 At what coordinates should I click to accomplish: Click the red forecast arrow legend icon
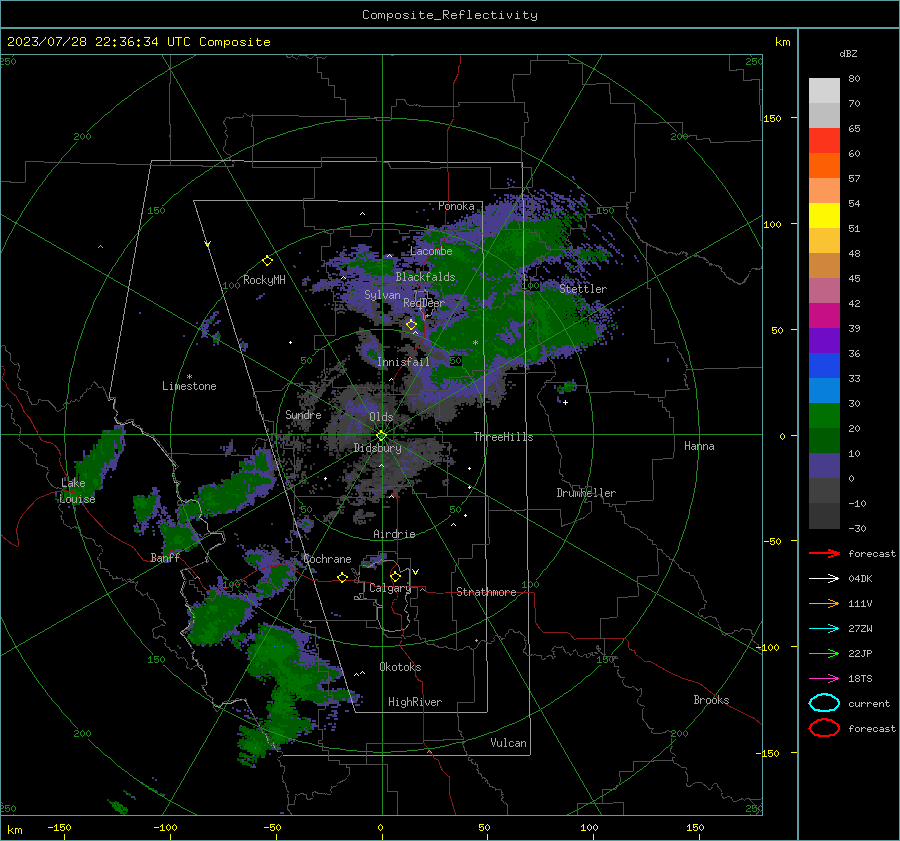click(824, 553)
